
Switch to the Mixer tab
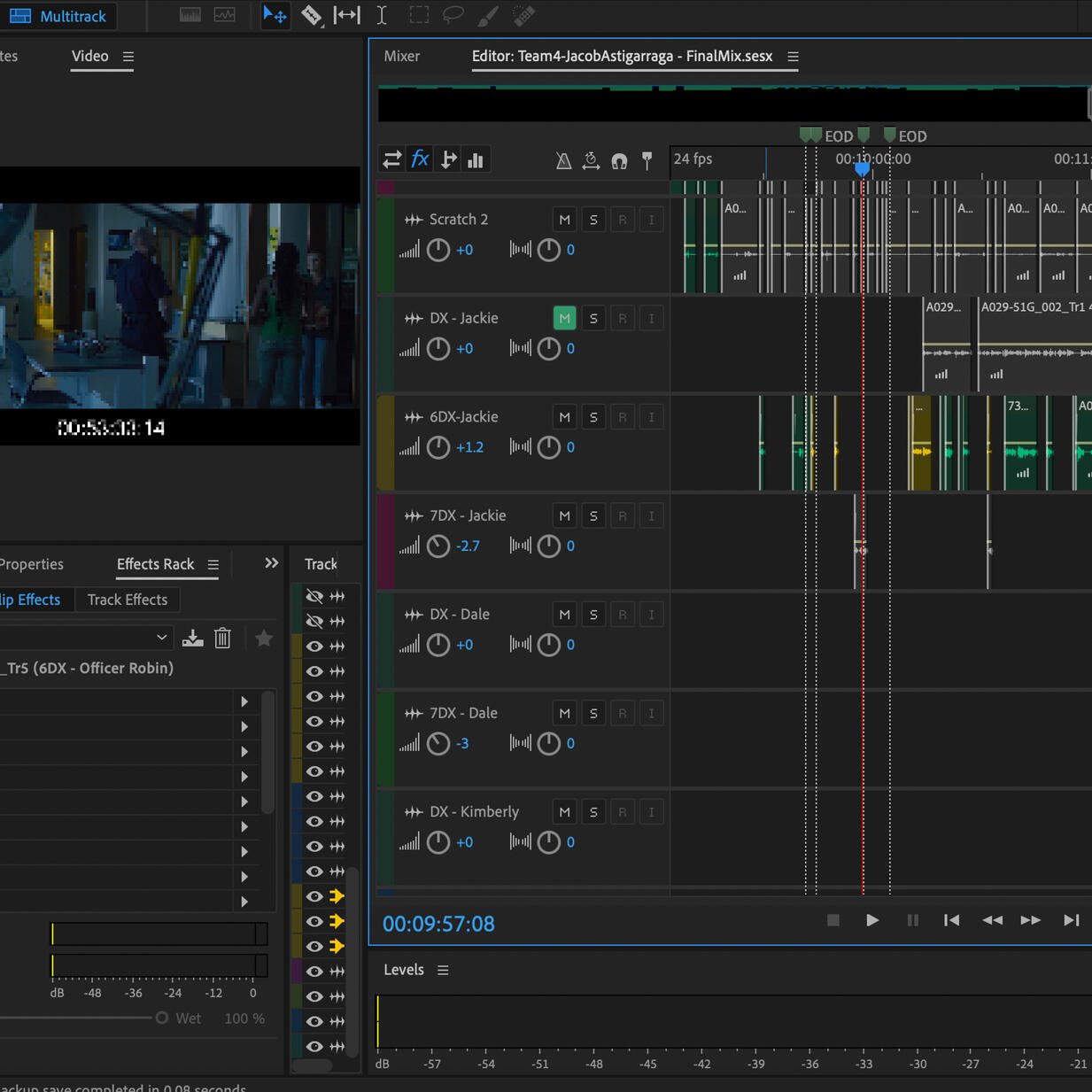tap(401, 56)
